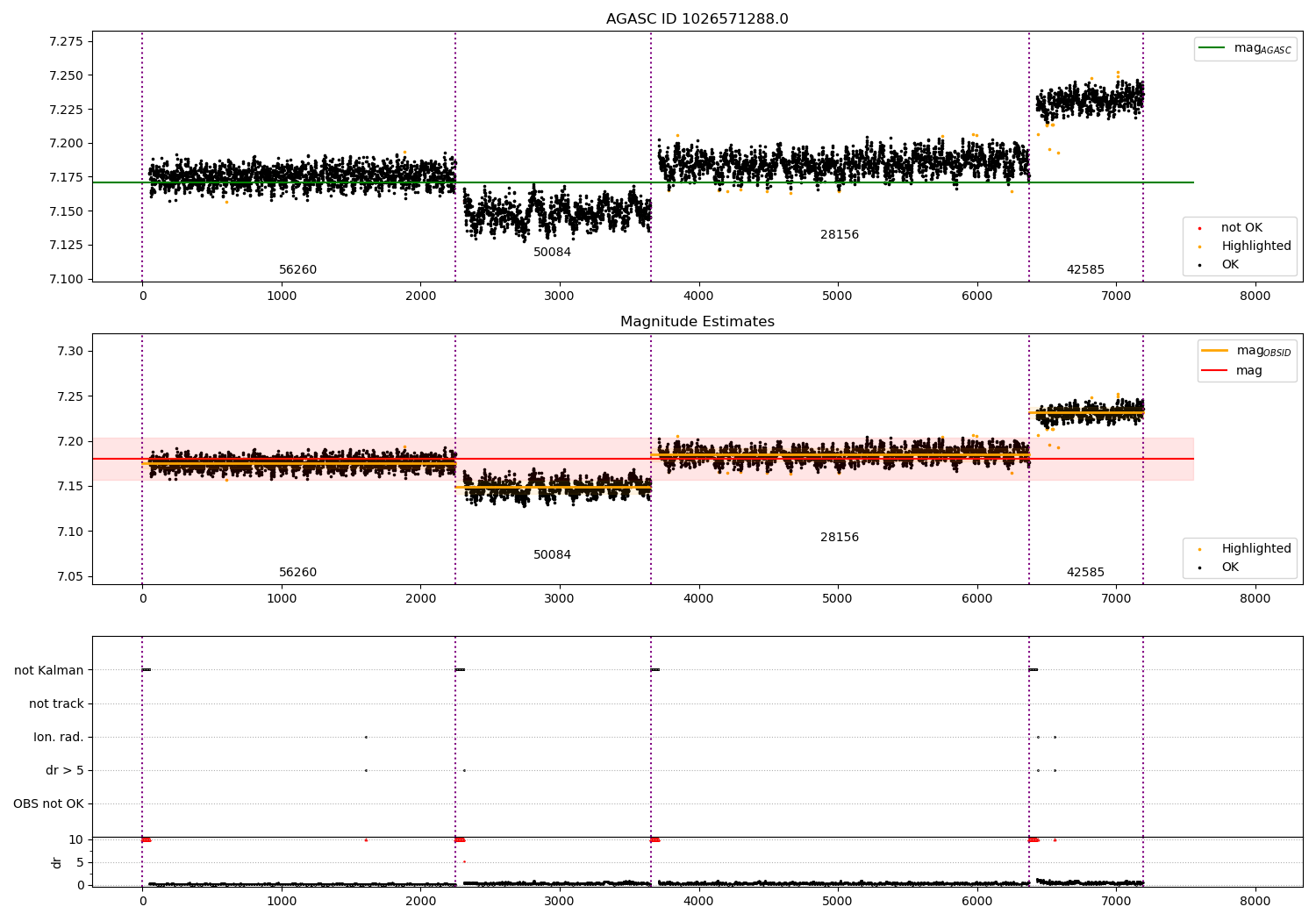
Task: Click the green mag AGASC legend line sample
Action: coord(1212,48)
